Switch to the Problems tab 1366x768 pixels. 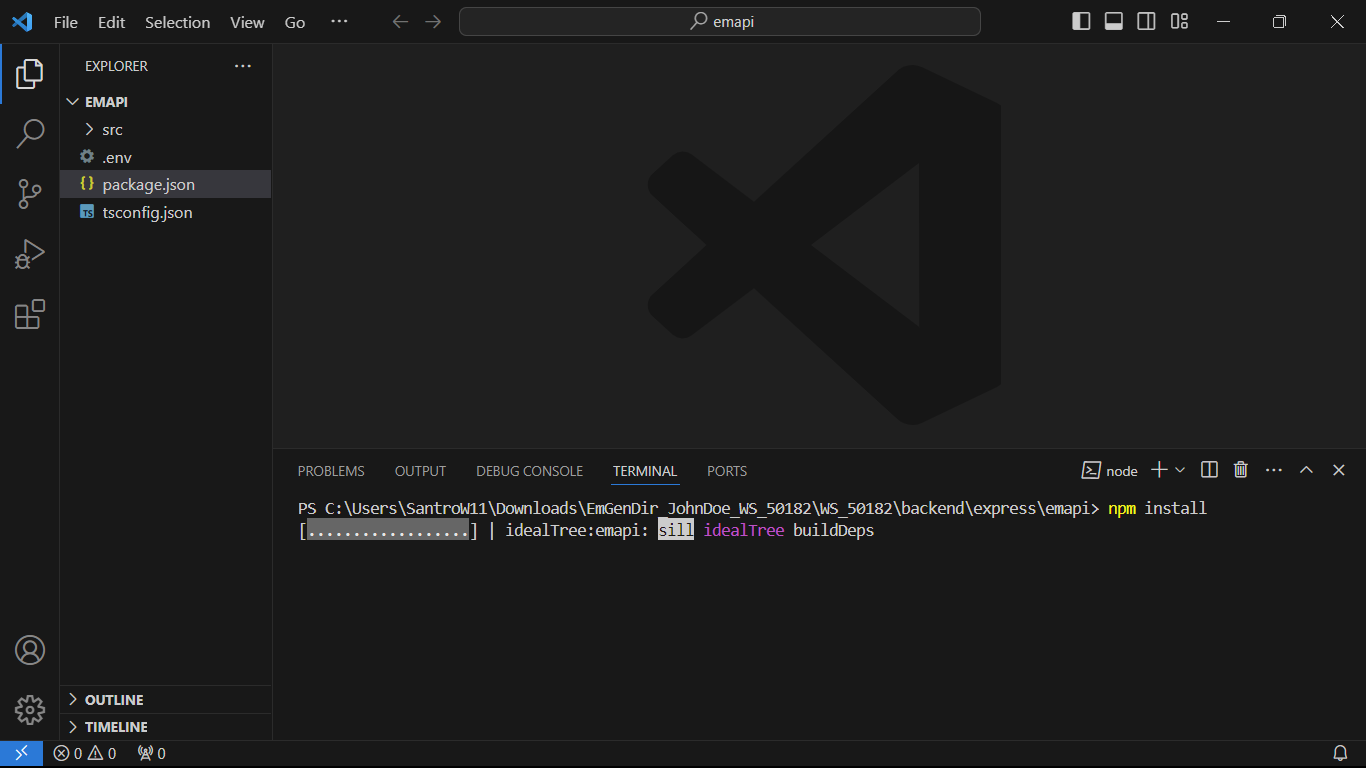[x=331, y=471]
